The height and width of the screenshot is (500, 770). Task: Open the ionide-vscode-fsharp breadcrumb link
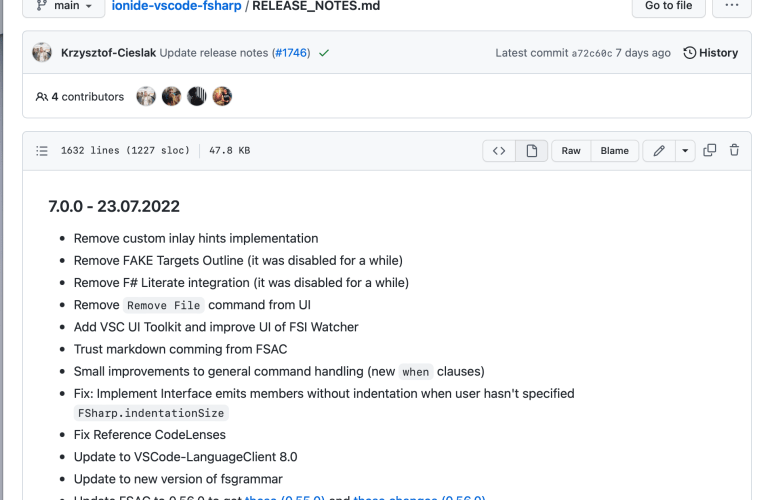coord(178,6)
